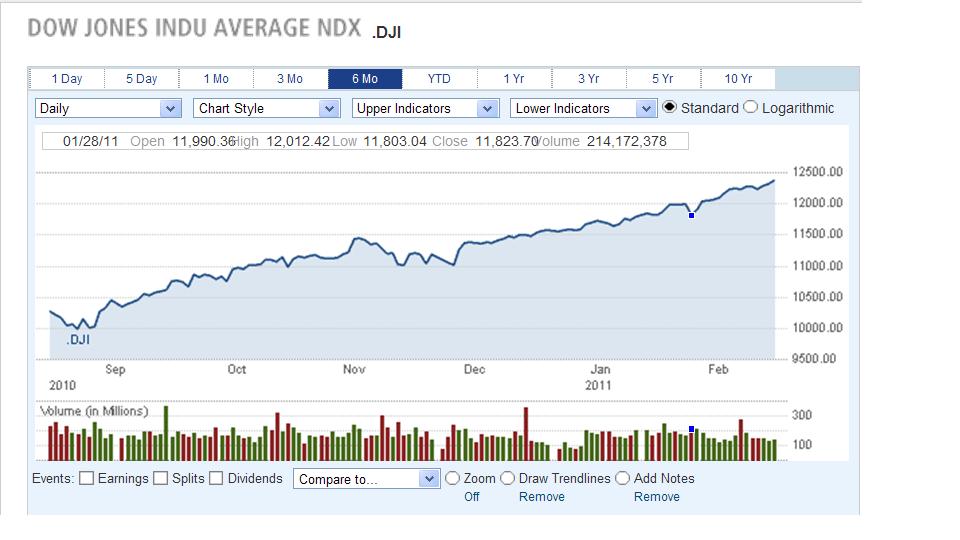Tick the Dividends events checkbox
This screenshot has height=540, width=960.
(x=216, y=478)
